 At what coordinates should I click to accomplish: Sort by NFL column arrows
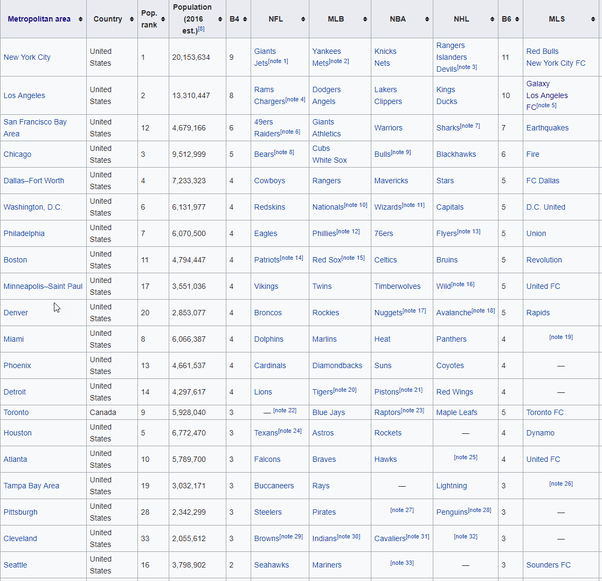pyautogui.click(x=303, y=19)
